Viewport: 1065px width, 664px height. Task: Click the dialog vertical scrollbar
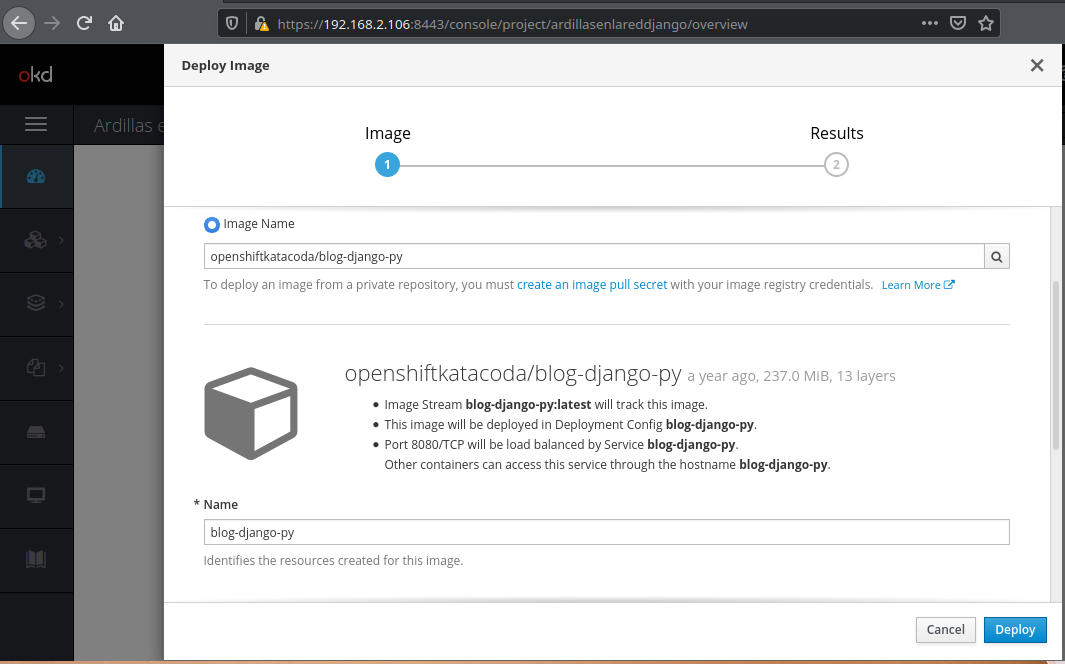[1055, 365]
